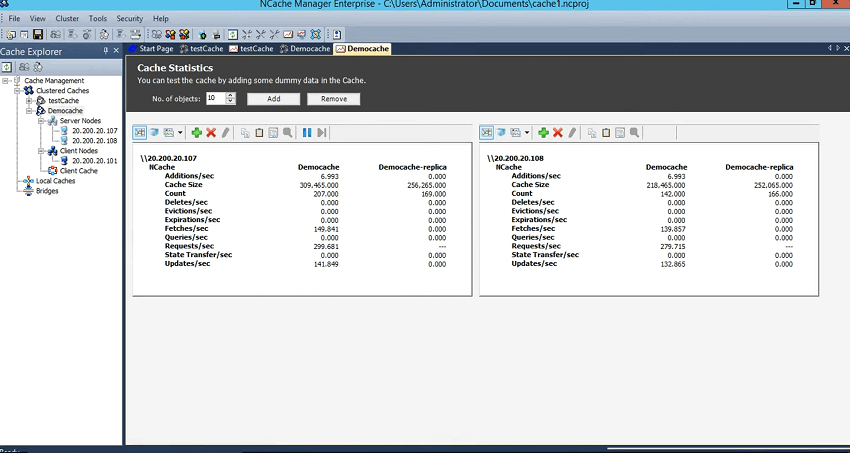
Task: Click the Update Data step button, left panel
Action: 321,133
